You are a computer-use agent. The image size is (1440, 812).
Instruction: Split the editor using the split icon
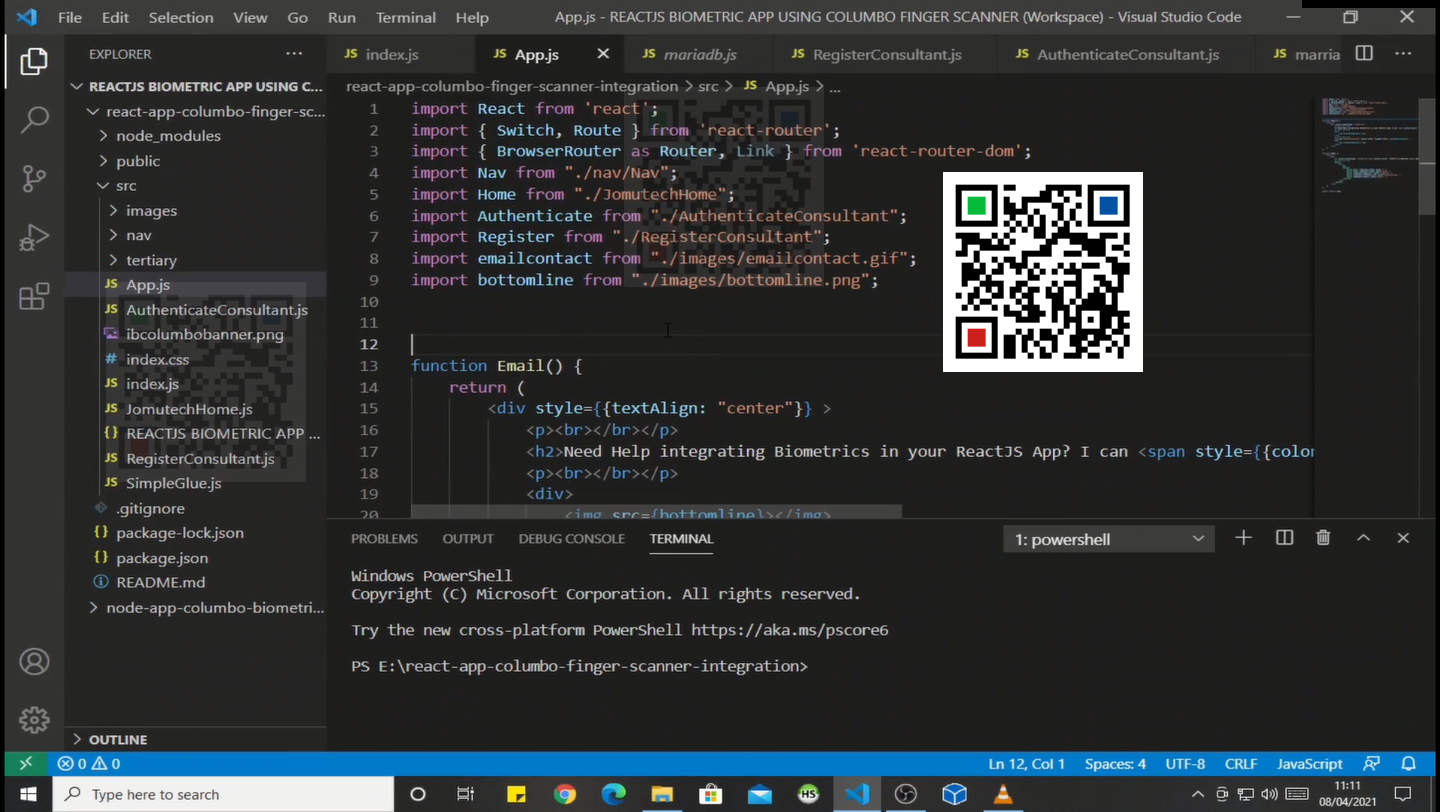[1363, 54]
